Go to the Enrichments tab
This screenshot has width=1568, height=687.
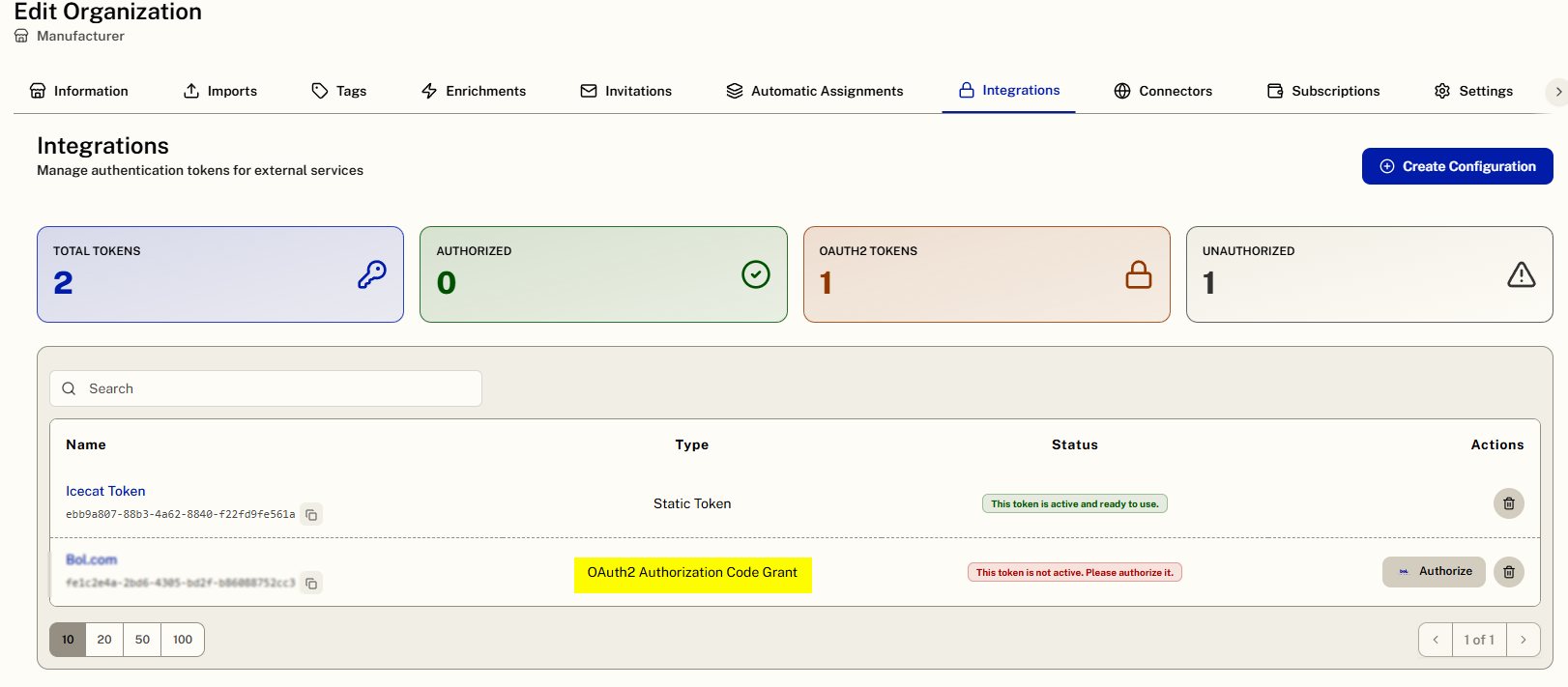pyautogui.click(x=474, y=91)
